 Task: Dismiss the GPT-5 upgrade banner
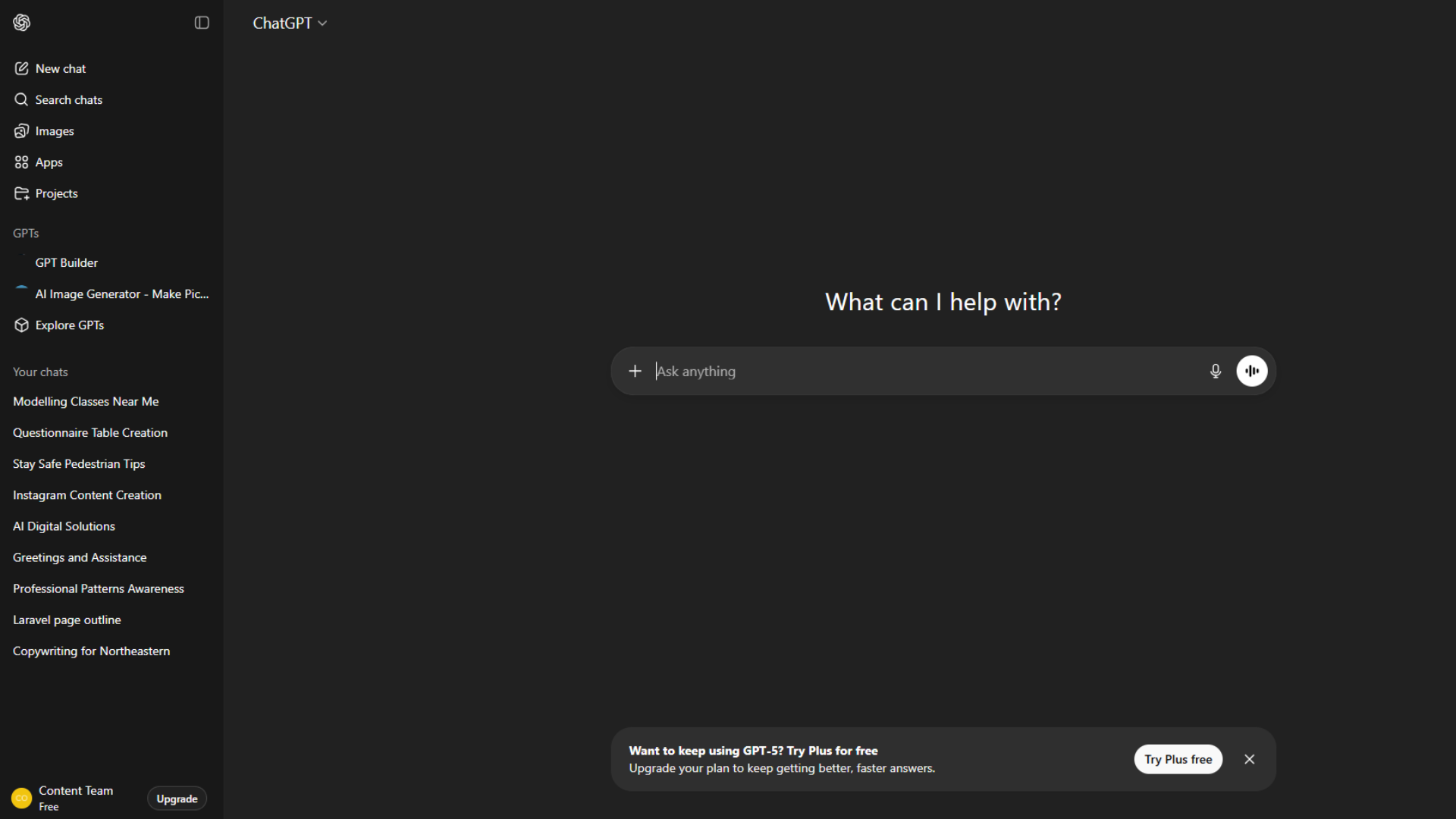tap(1249, 759)
